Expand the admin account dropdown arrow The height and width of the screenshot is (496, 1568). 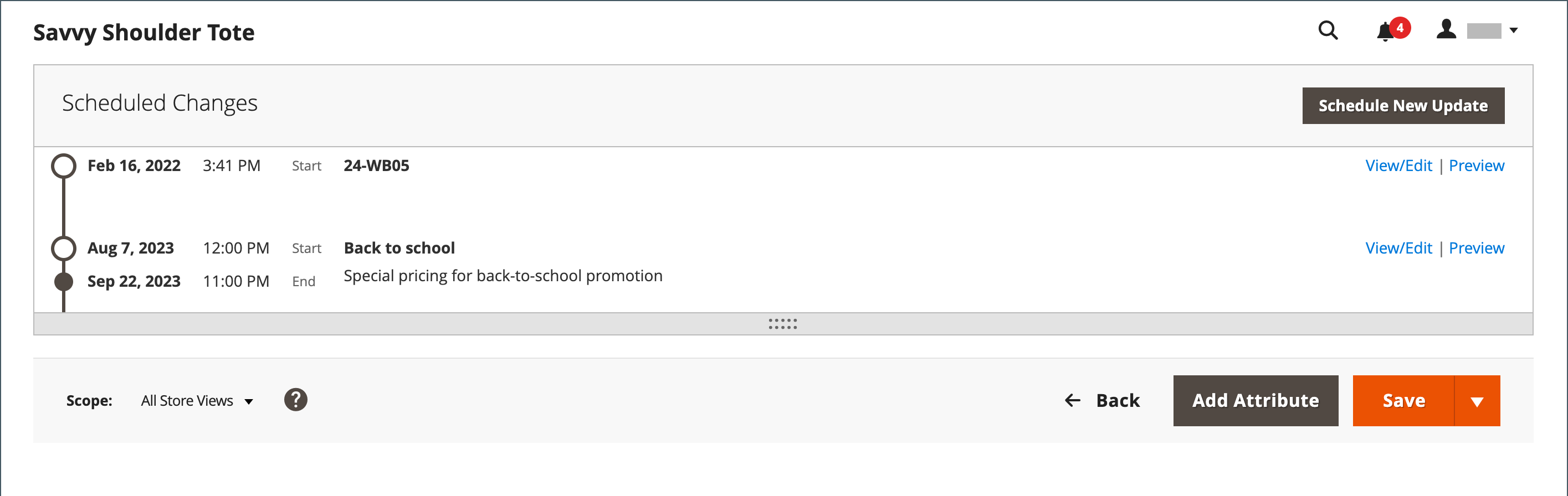[1514, 30]
